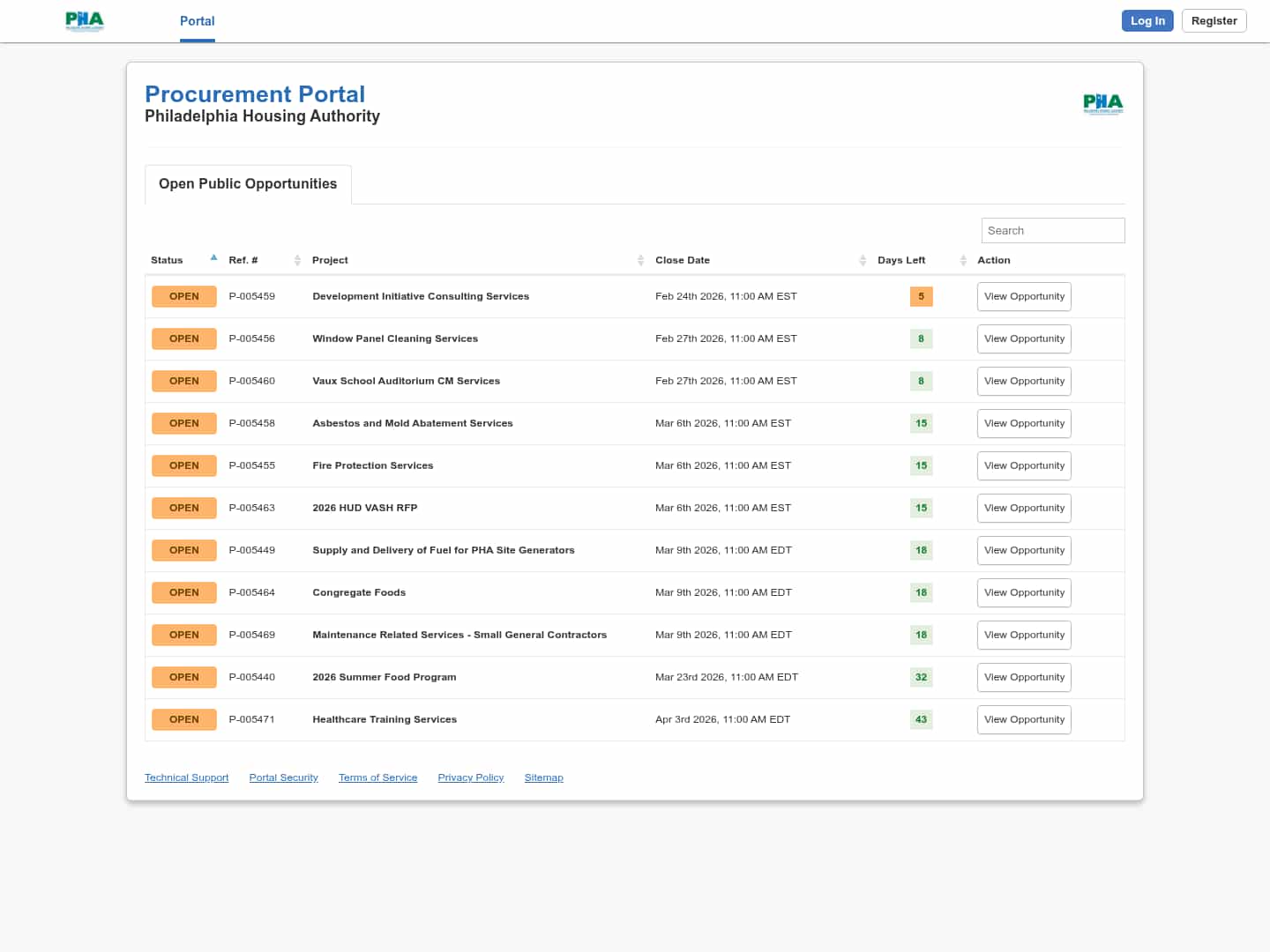Sort table by Ref. # column

coord(297,260)
